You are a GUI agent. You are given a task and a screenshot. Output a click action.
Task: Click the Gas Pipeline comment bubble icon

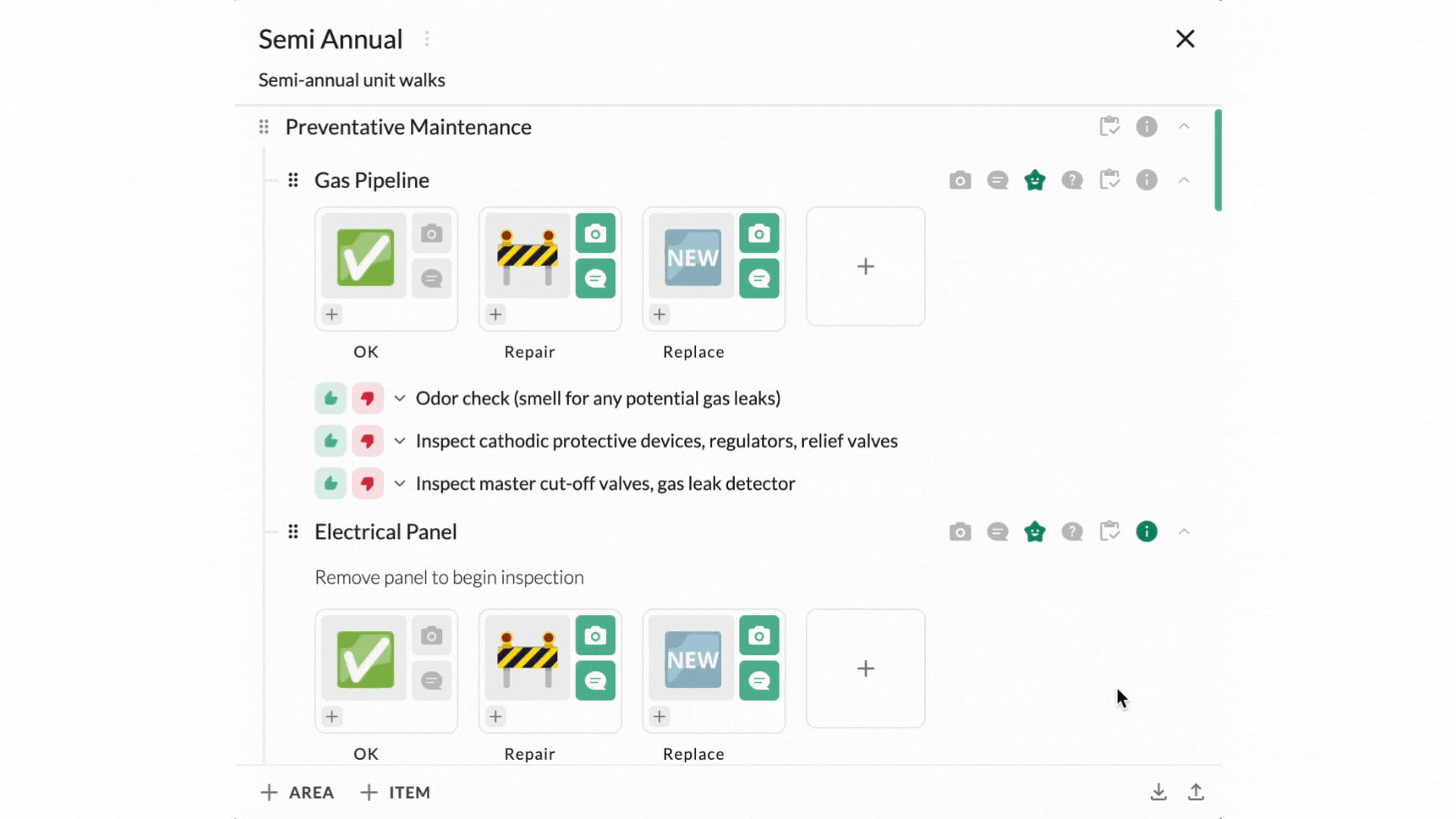(x=997, y=180)
